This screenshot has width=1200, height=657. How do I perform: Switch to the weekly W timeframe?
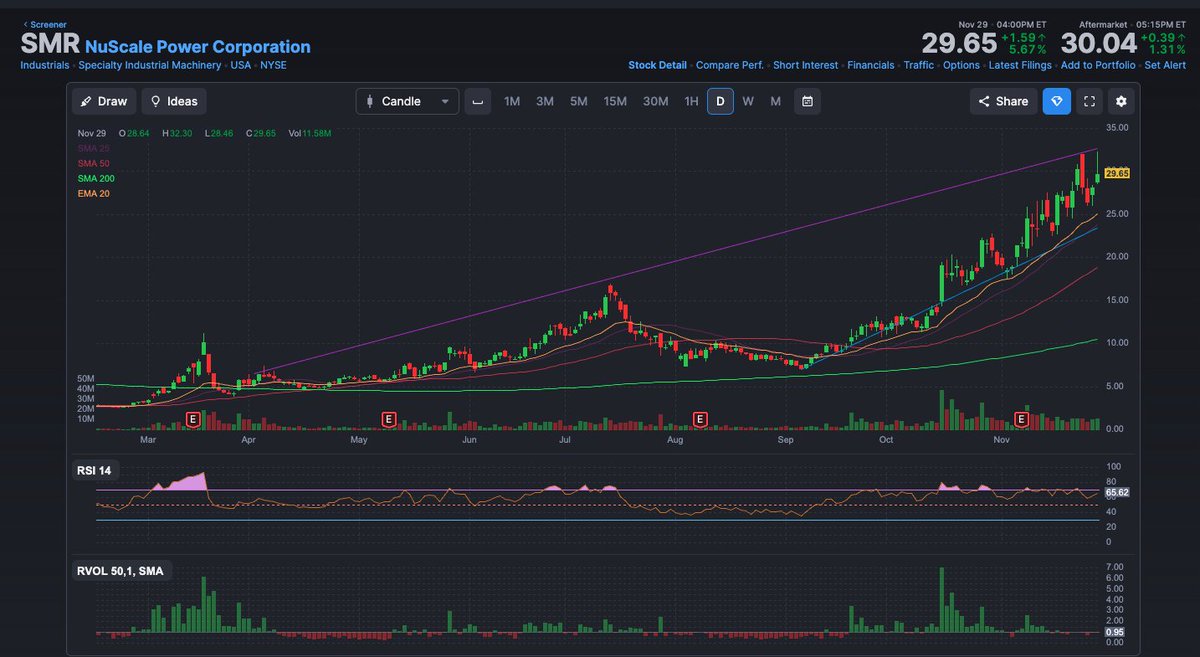click(x=748, y=101)
